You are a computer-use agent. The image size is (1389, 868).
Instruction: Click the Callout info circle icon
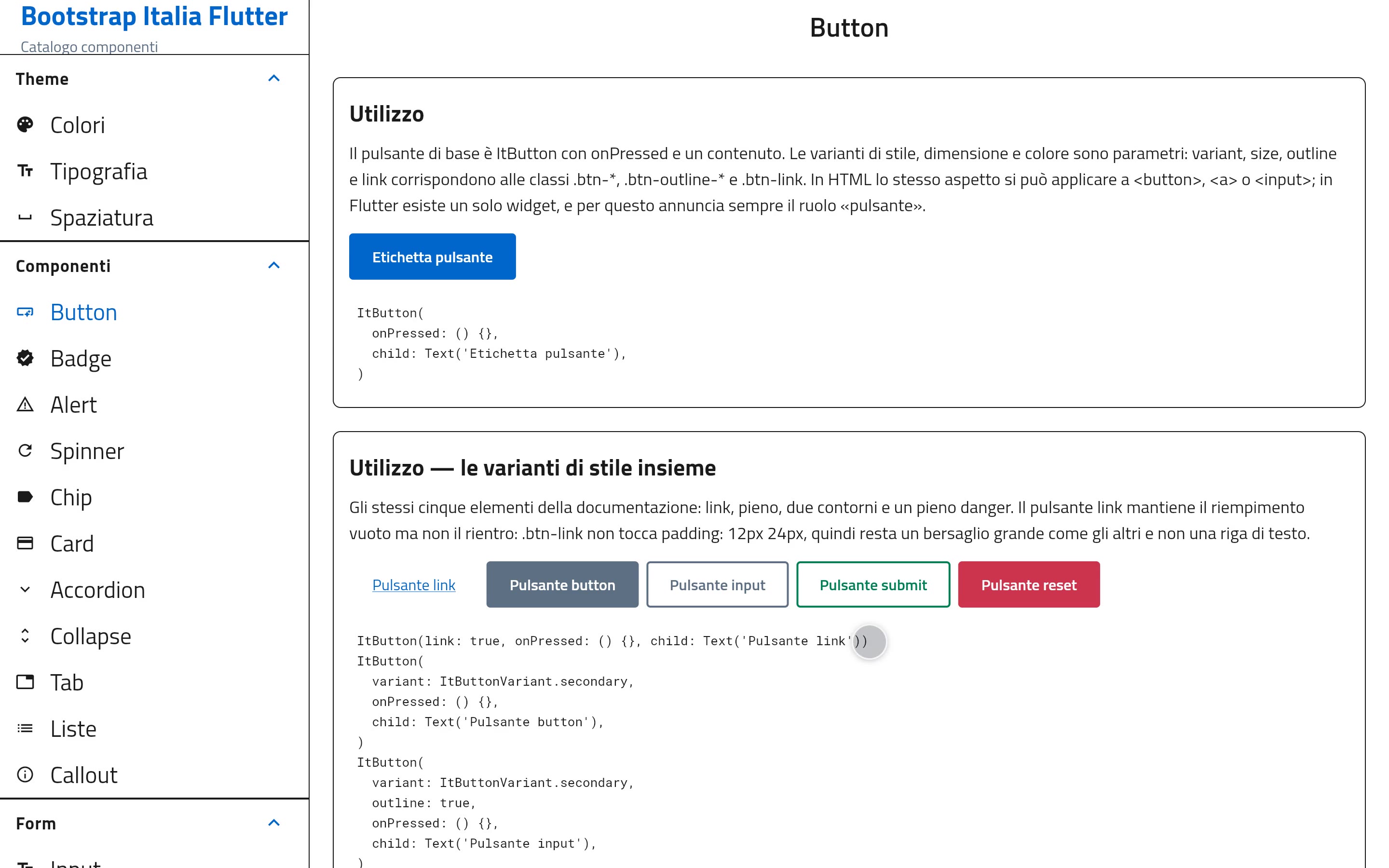pos(25,775)
